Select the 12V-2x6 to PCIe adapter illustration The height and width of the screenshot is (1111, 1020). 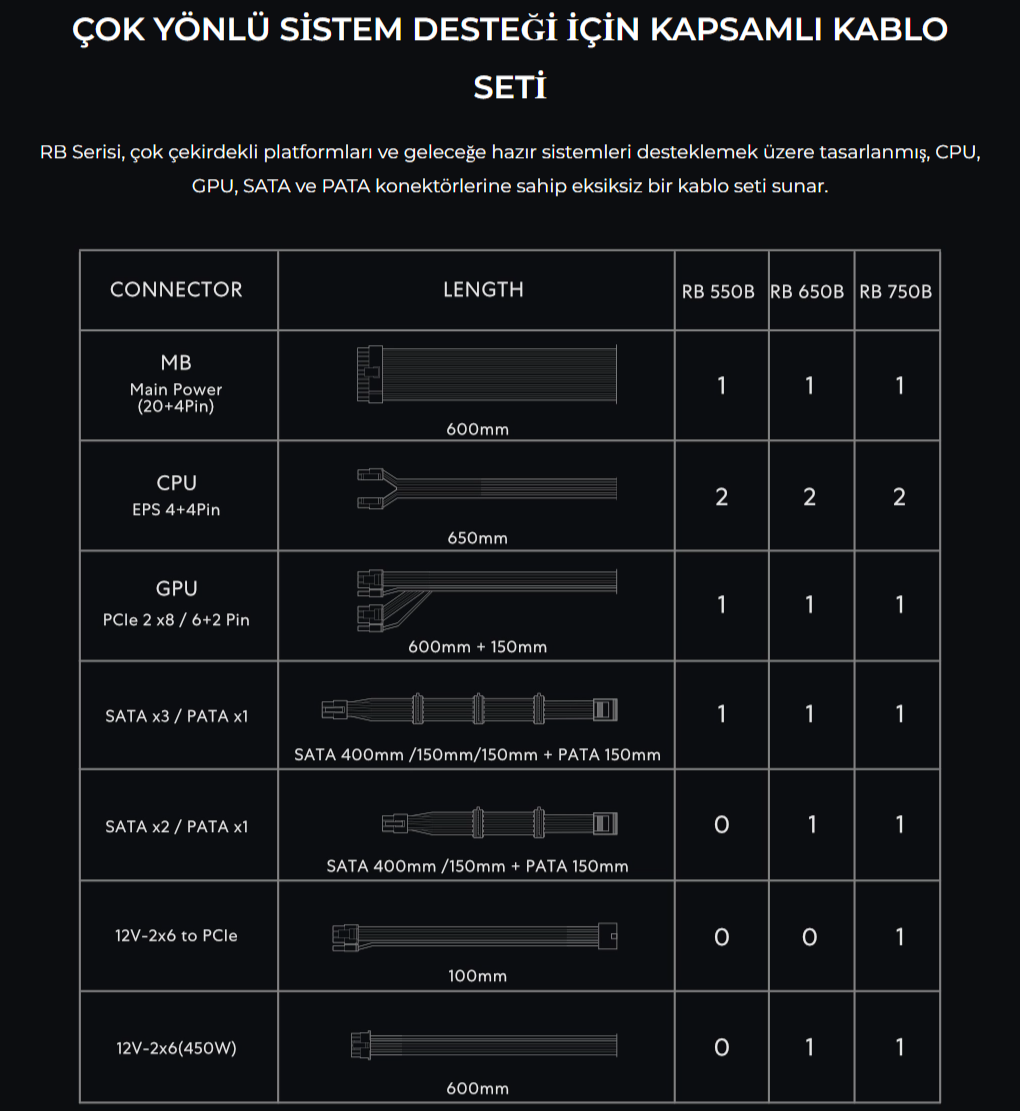[x=475, y=936]
